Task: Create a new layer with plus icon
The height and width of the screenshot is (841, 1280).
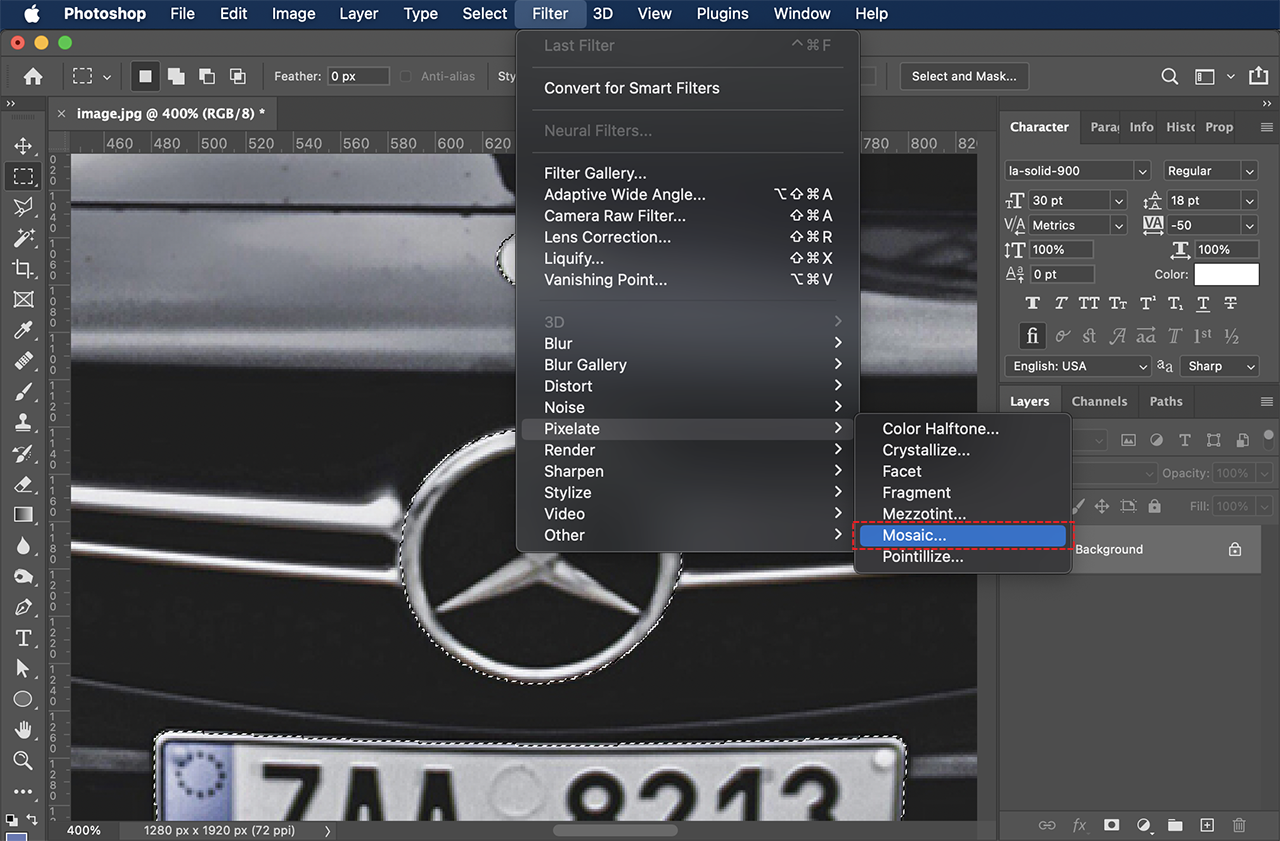Action: (x=1207, y=825)
